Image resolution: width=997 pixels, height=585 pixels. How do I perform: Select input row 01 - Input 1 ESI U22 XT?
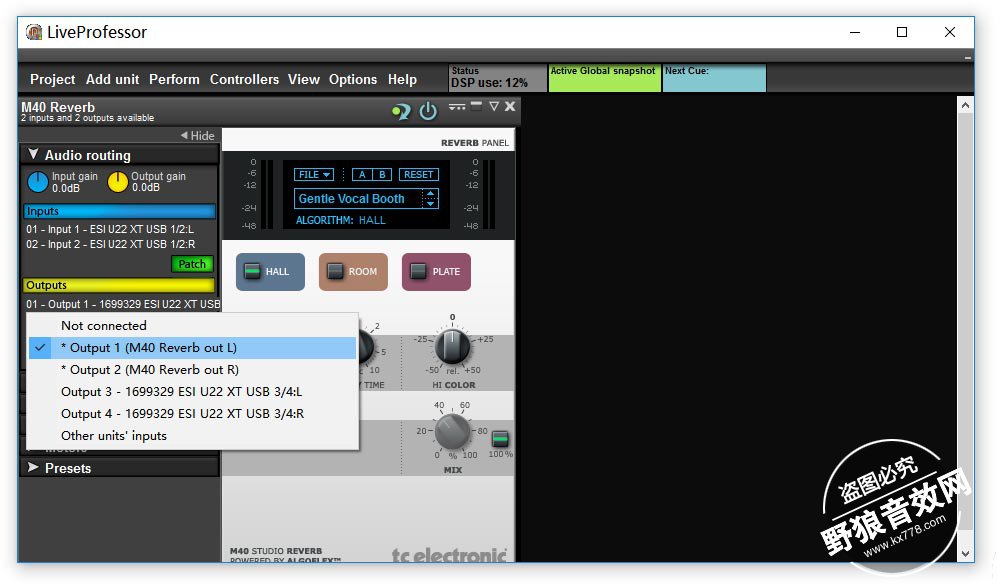click(x=110, y=229)
